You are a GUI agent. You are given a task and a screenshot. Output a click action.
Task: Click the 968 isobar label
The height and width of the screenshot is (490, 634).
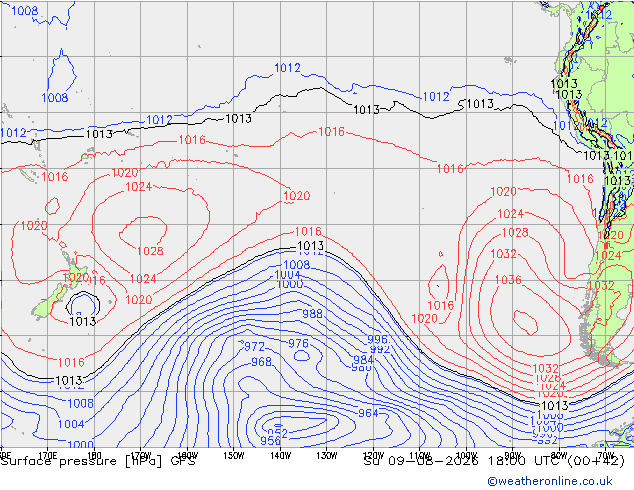[261, 361]
